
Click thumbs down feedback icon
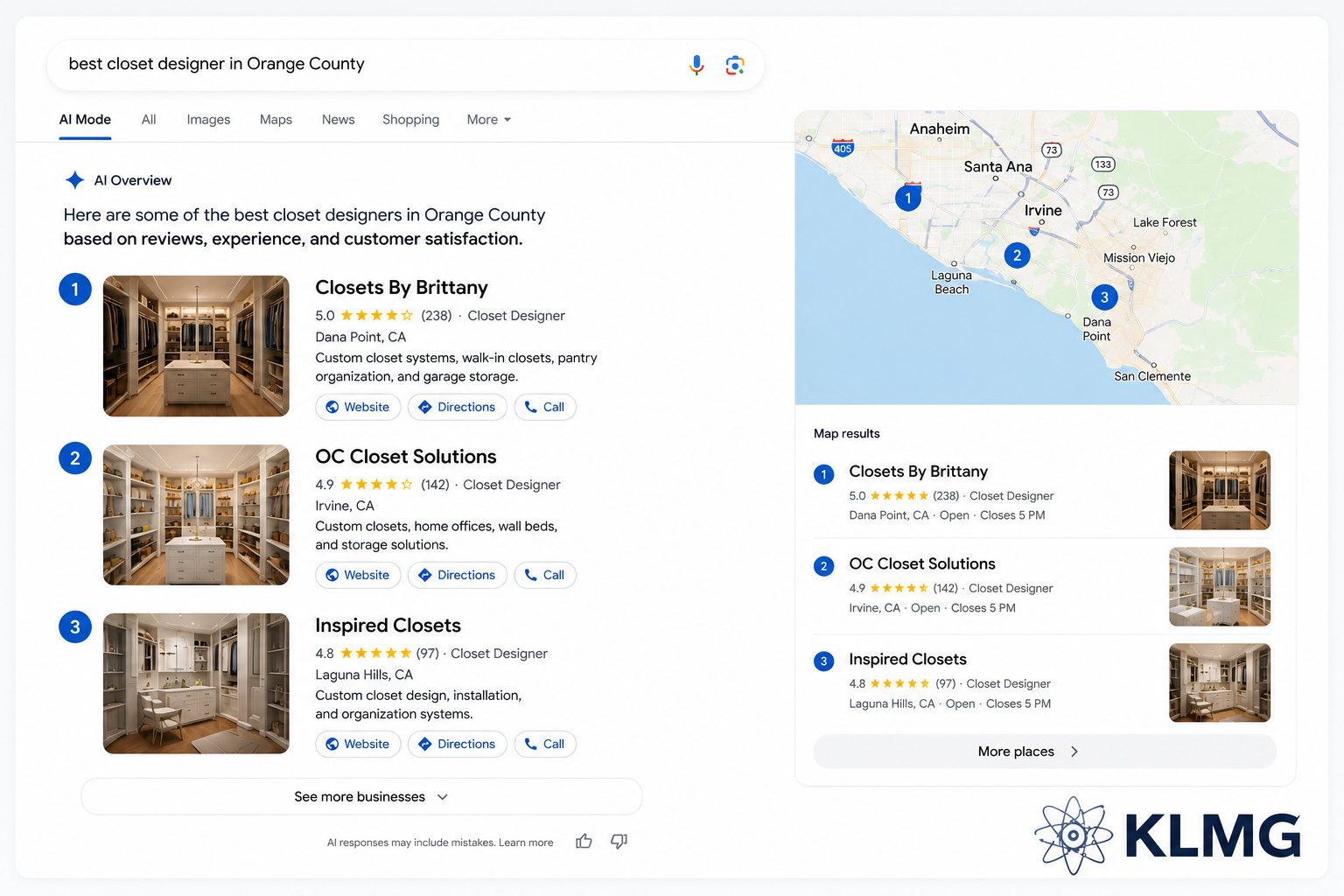point(619,842)
